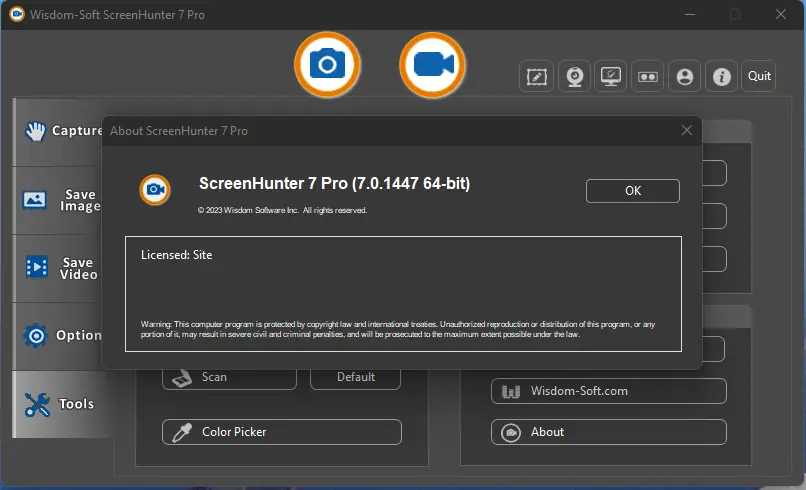Viewport: 806px width, 490px height.
Task: Visit Wisdom-Soft.com via the button
Action: click(x=609, y=391)
